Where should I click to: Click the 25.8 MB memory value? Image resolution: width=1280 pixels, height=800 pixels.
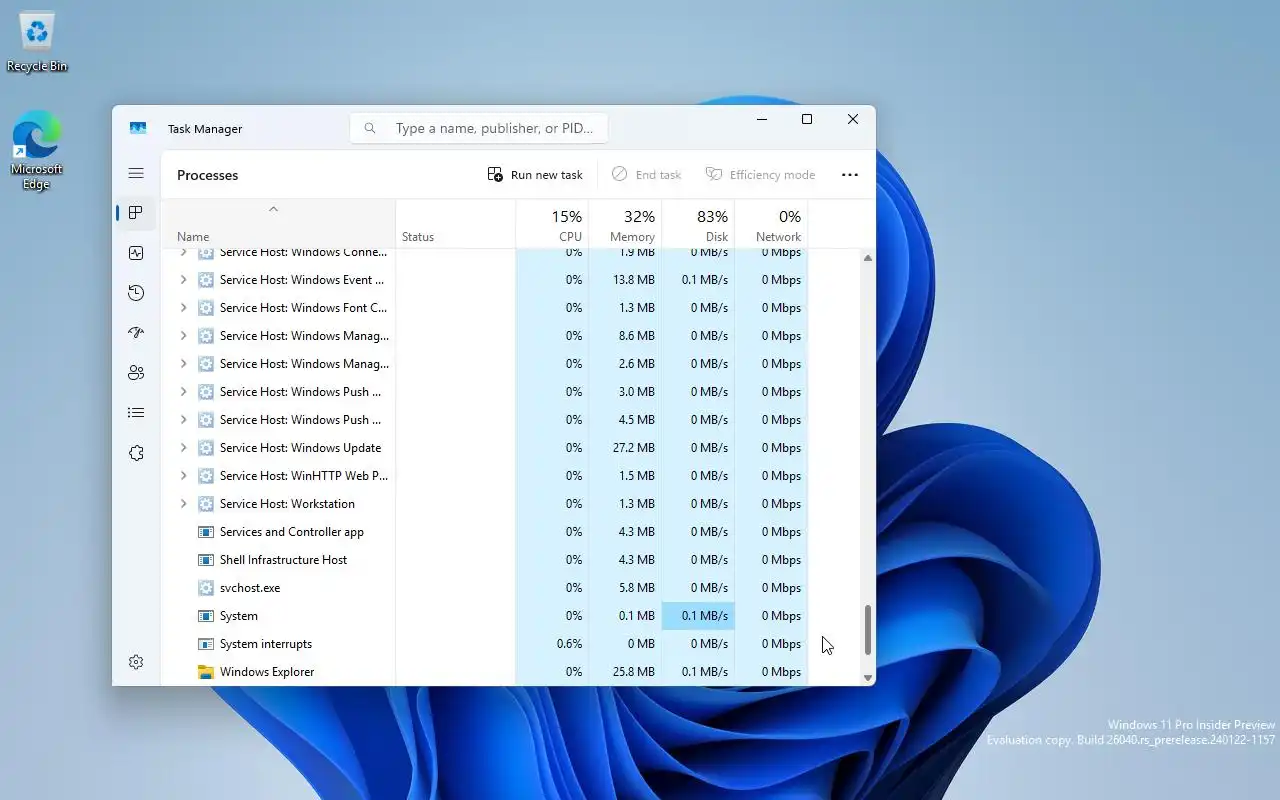(633, 672)
